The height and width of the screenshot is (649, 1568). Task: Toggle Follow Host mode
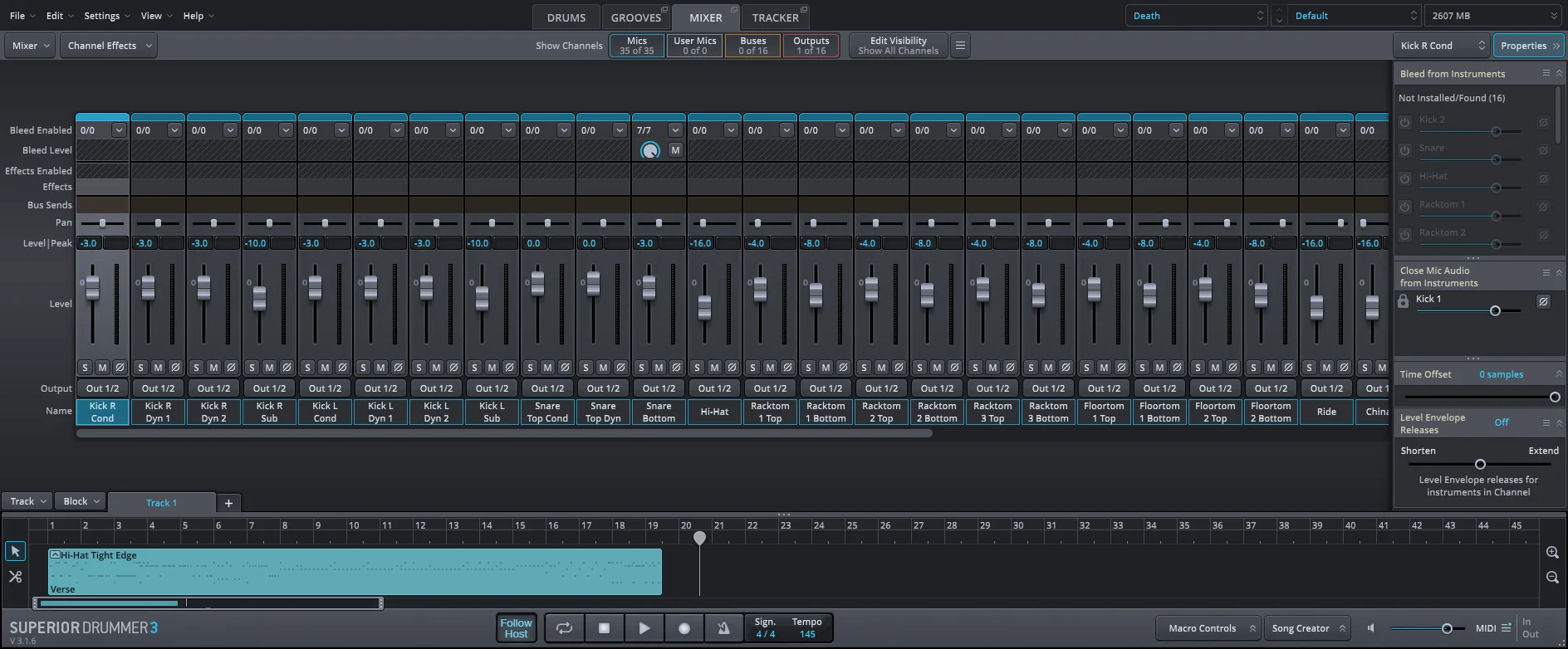coord(516,628)
